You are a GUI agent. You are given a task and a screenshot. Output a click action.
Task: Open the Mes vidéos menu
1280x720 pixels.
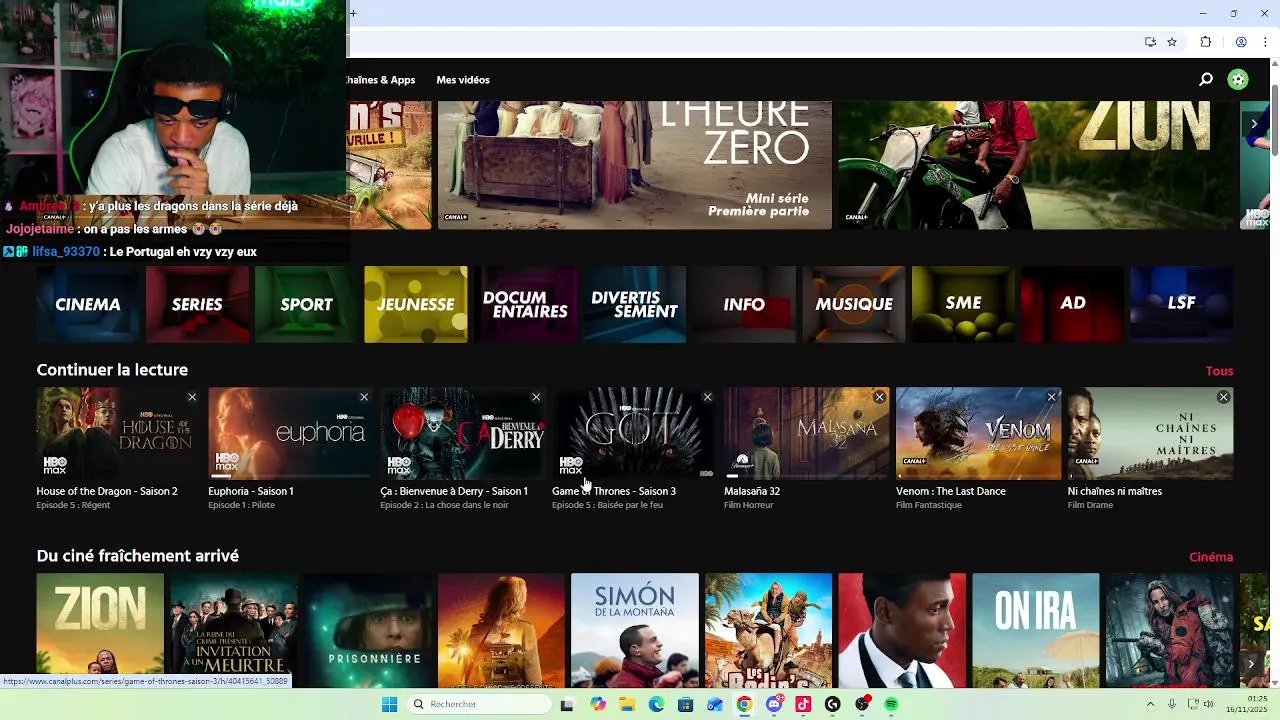(x=463, y=80)
